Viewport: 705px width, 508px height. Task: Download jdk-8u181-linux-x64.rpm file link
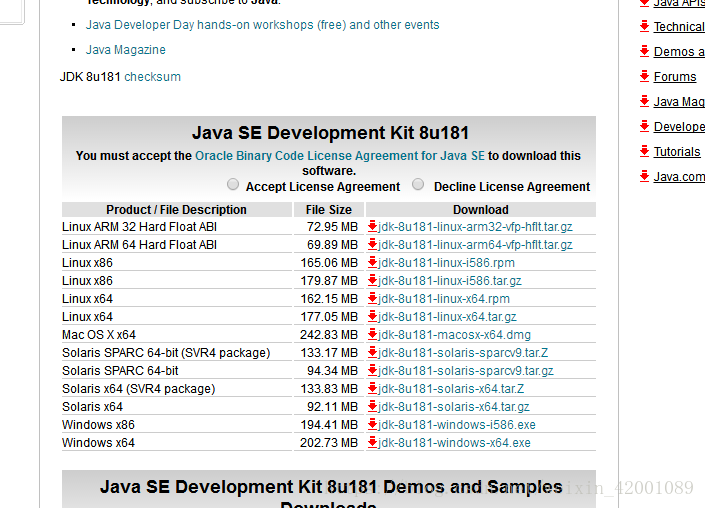(444, 299)
